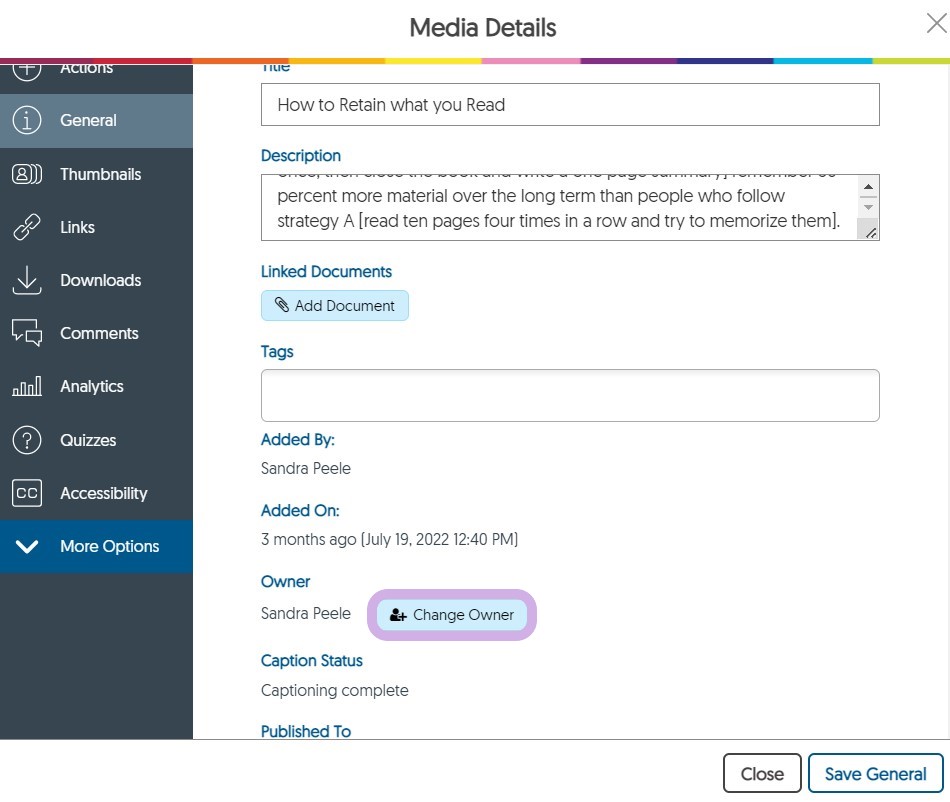Click the Links chain icon

[27, 228]
